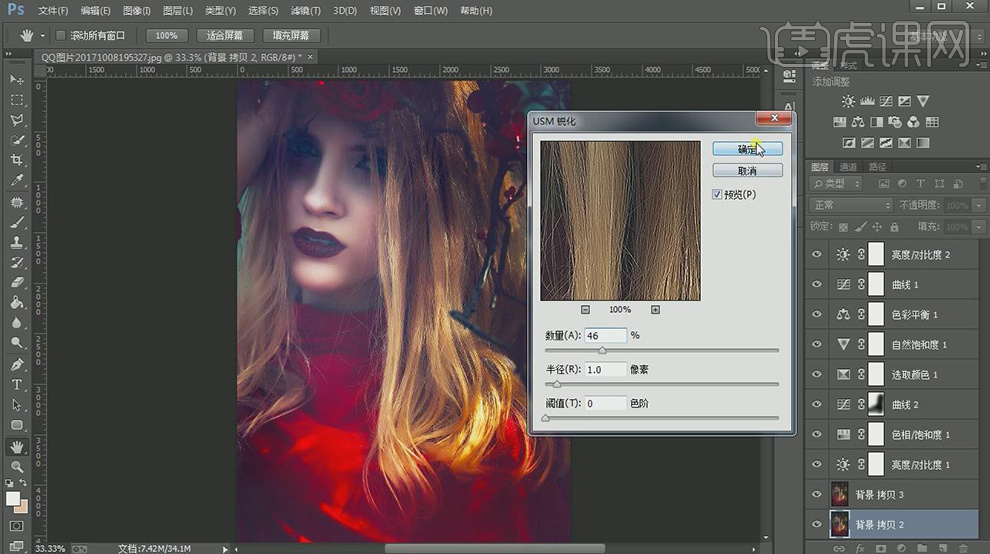The height and width of the screenshot is (554, 990).
Task: Click the 数量 amount slider handle
Action: point(602,351)
